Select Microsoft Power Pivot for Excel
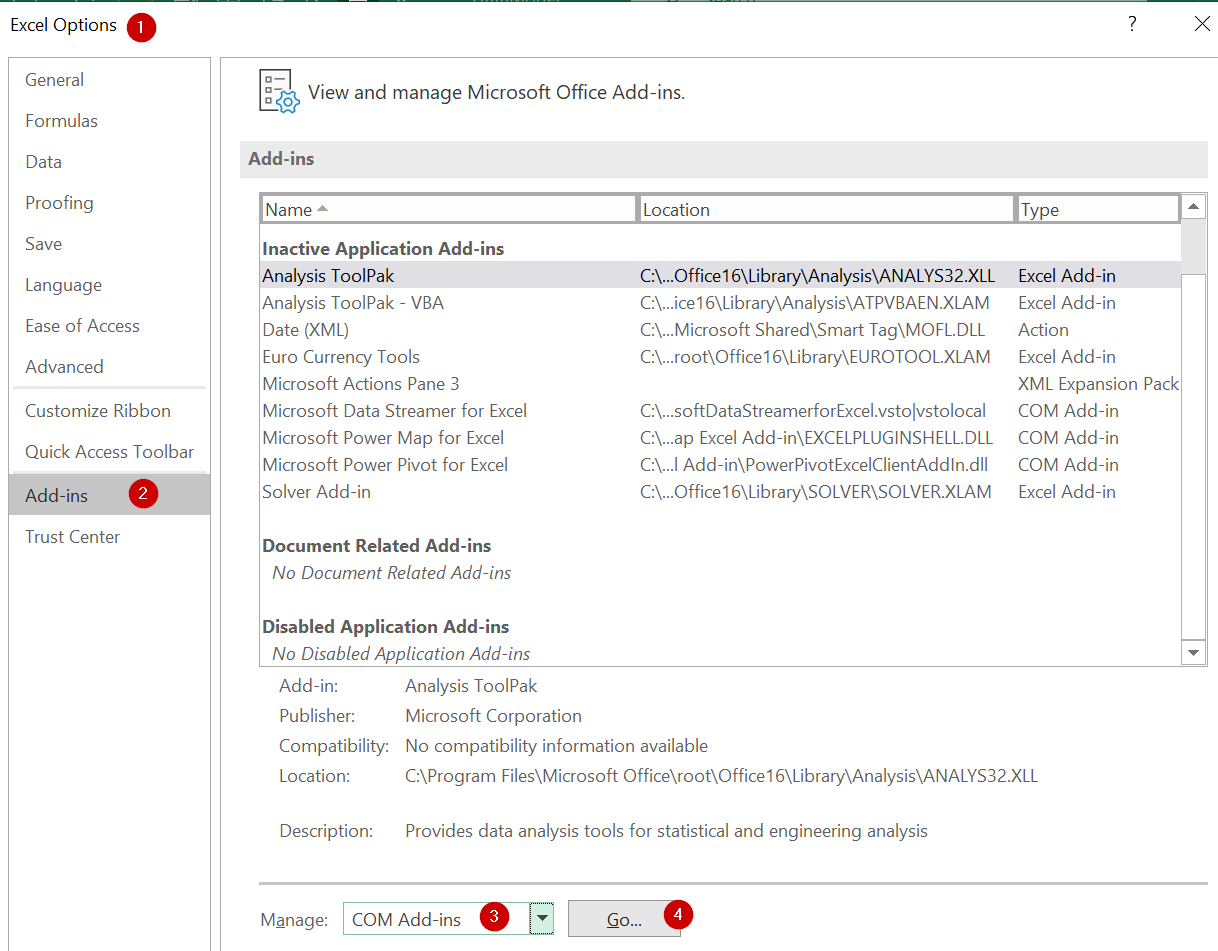 coord(385,464)
